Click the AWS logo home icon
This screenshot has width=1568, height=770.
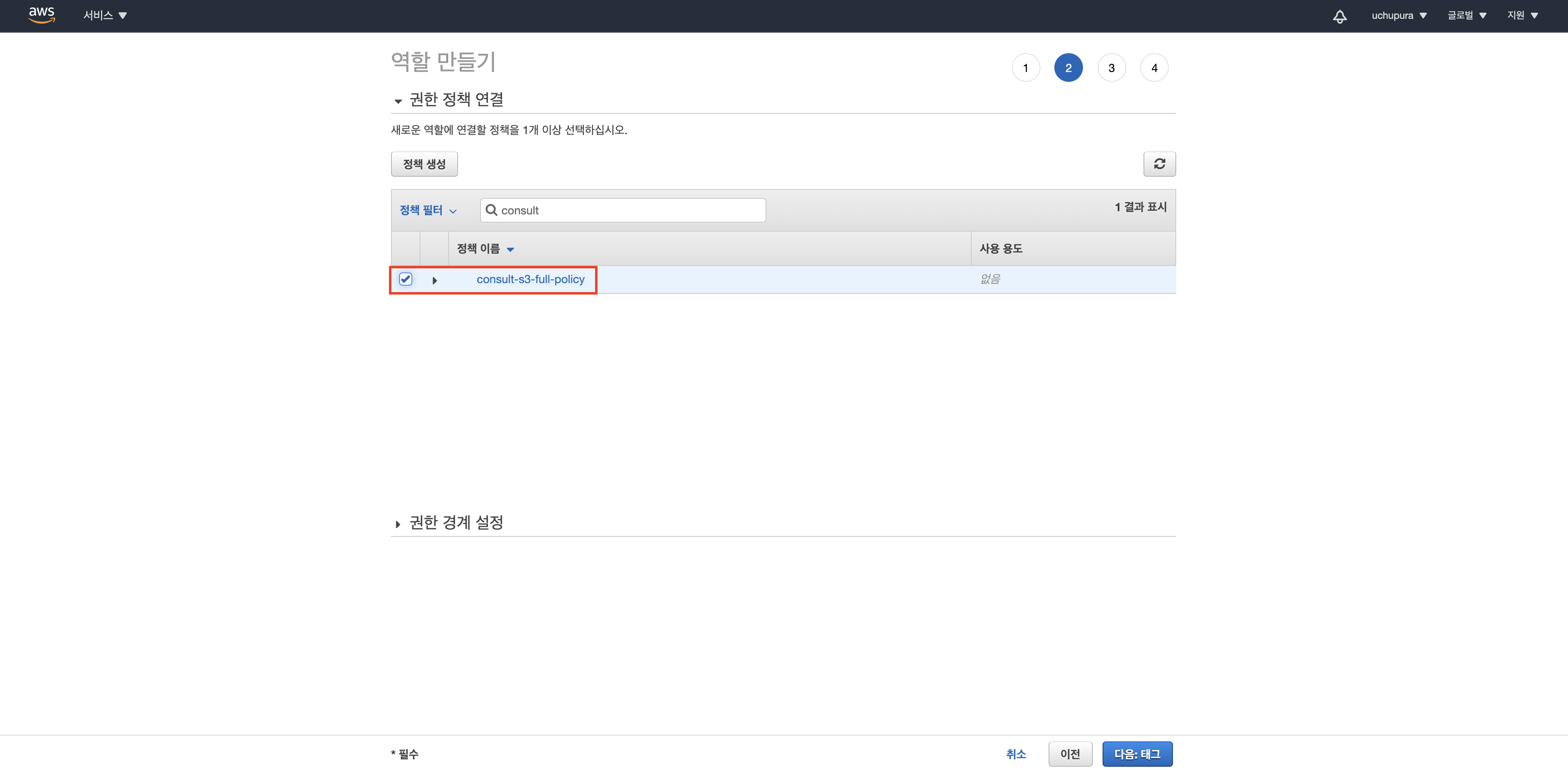(x=41, y=15)
